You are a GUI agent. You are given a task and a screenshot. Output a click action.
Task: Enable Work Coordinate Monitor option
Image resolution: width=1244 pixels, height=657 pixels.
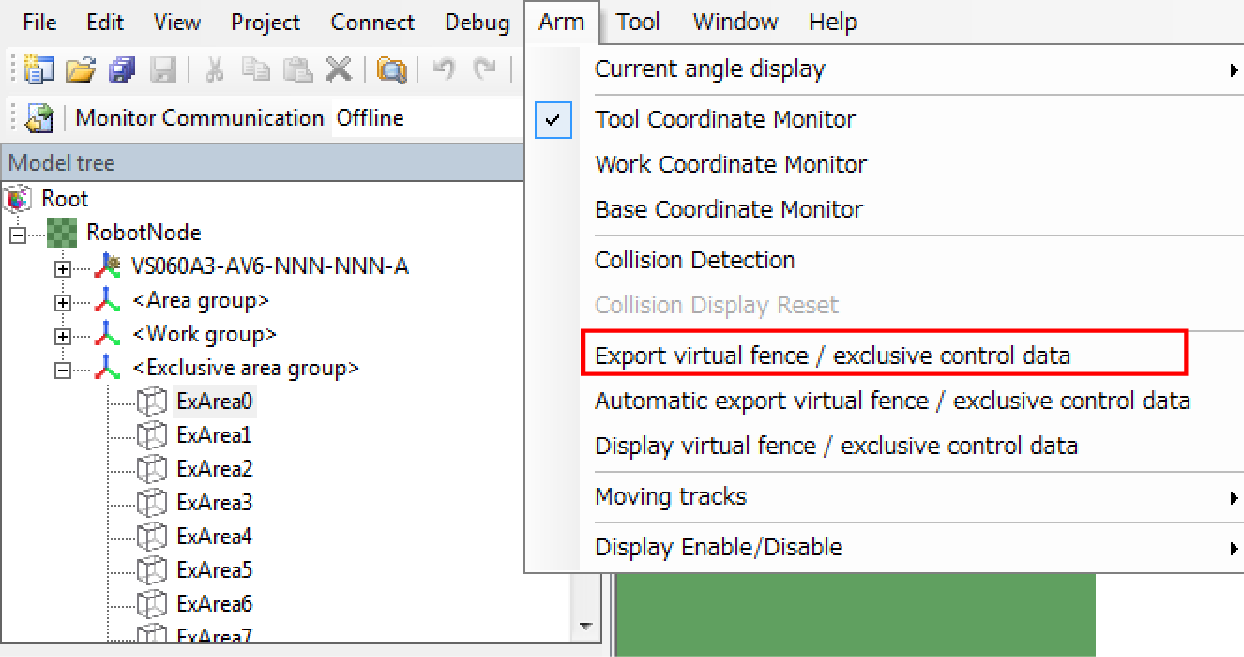click(x=731, y=165)
